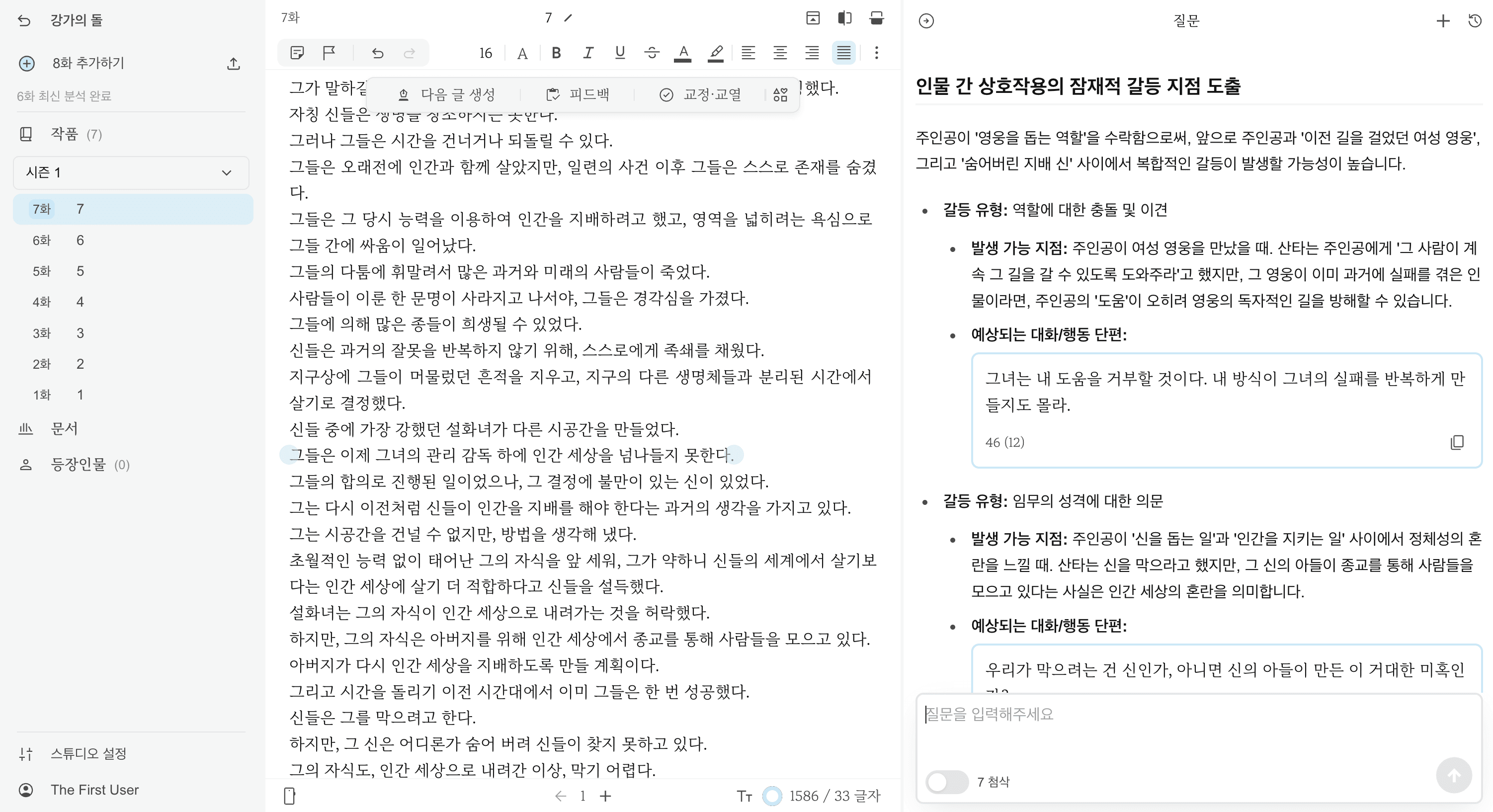Open chat history clock icon
This screenshot has height=812, width=1493.
pyautogui.click(x=1475, y=21)
